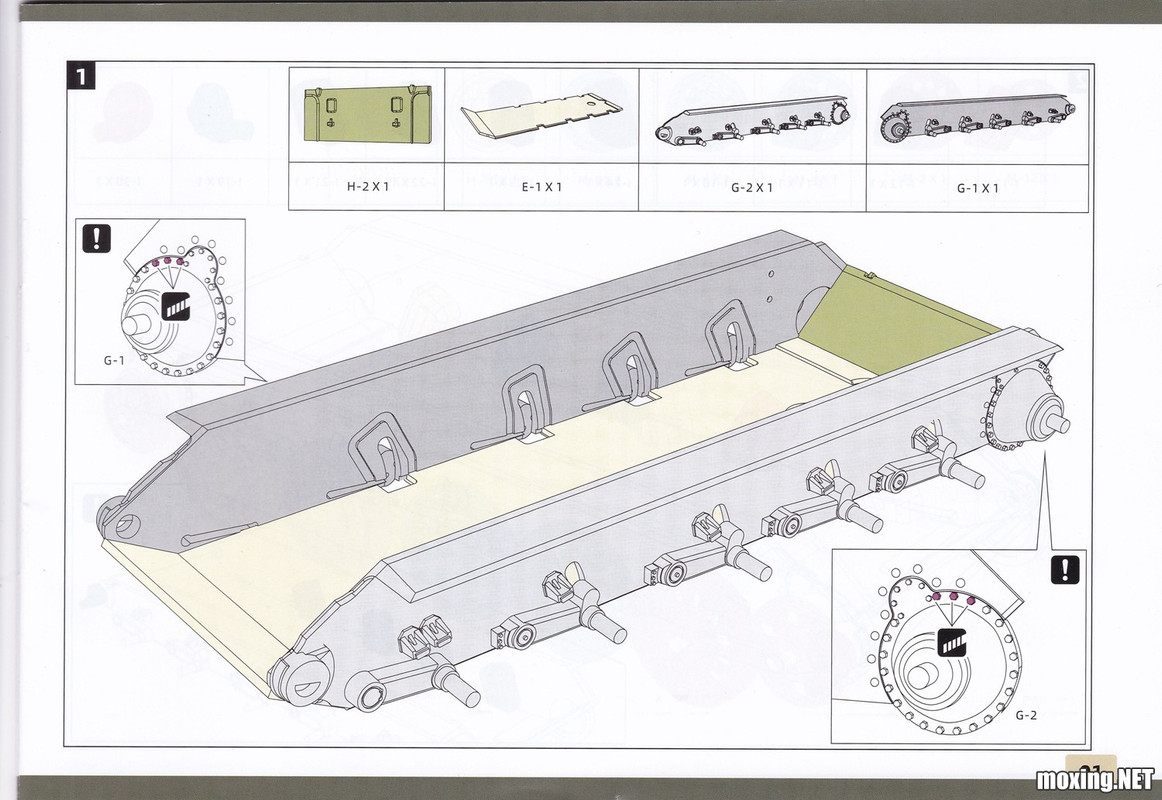Viewport: 1162px width, 800px height.
Task: Select the G-2 hull side thumbnail
Action: pos(753,121)
